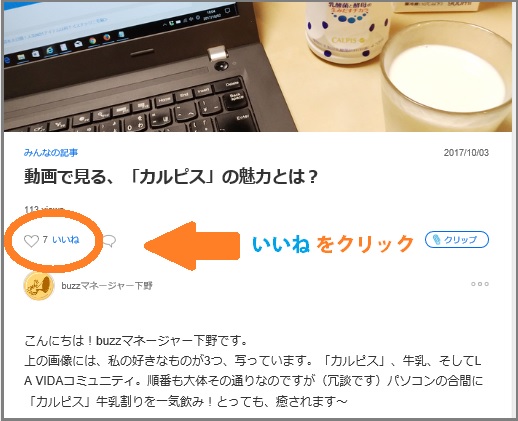Image resolution: width=518 pixels, height=421 pixels.
Task: Click the article body paragraph starting with こんにちは
Action: tap(253, 371)
